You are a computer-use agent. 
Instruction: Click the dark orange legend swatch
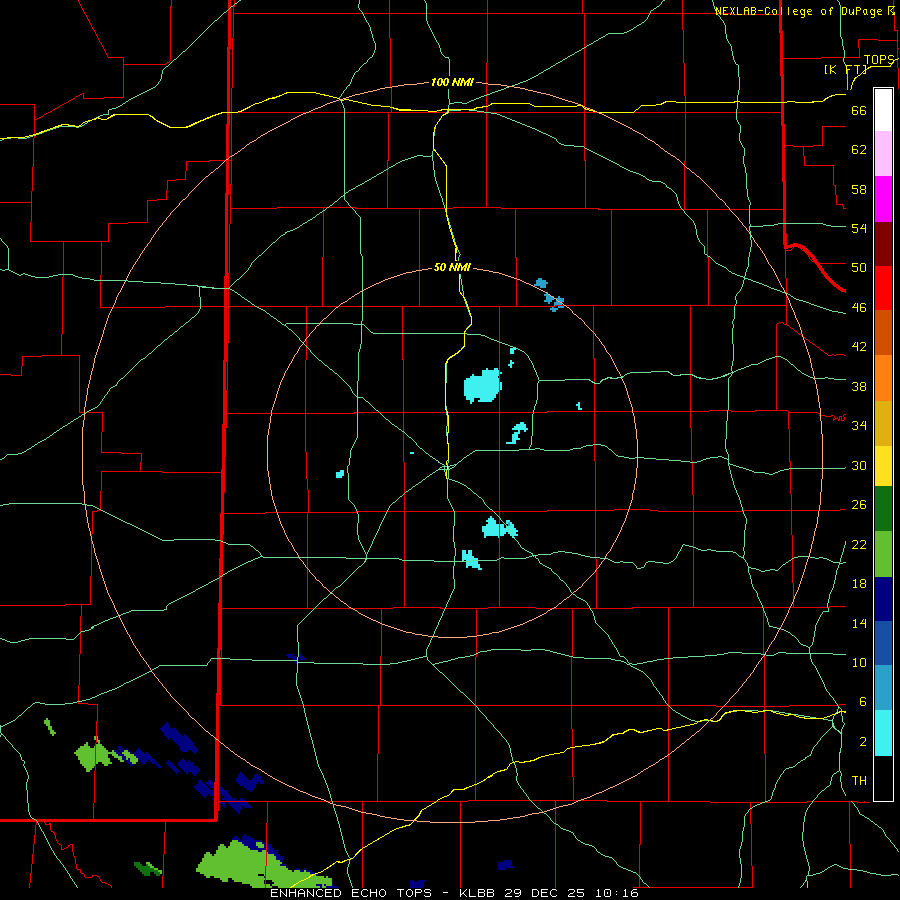(x=883, y=332)
